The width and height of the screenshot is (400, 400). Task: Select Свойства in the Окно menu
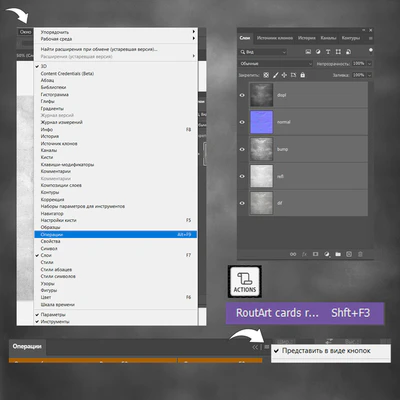point(116,241)
